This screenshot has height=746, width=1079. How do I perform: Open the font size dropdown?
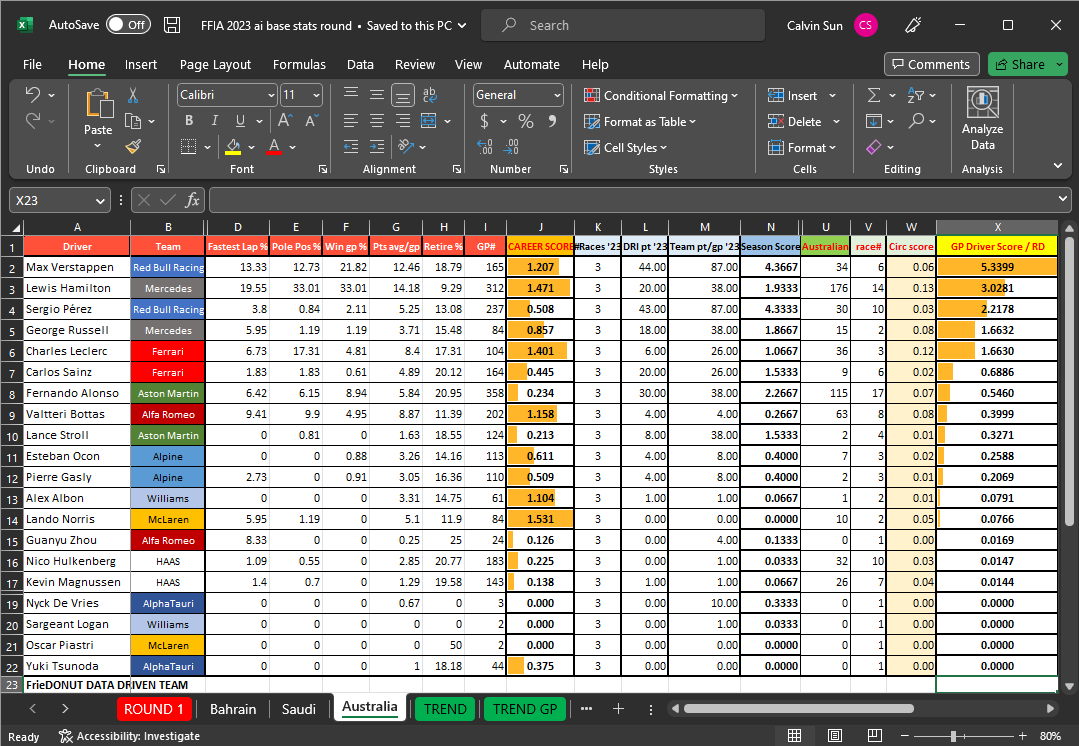point(317,95)
